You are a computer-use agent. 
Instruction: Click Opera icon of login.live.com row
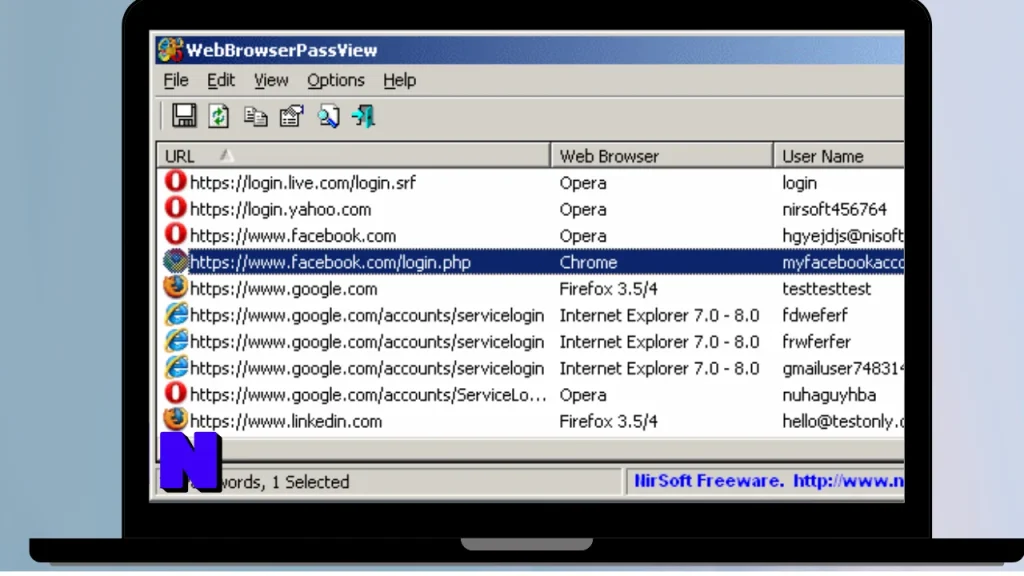(175, 182)
